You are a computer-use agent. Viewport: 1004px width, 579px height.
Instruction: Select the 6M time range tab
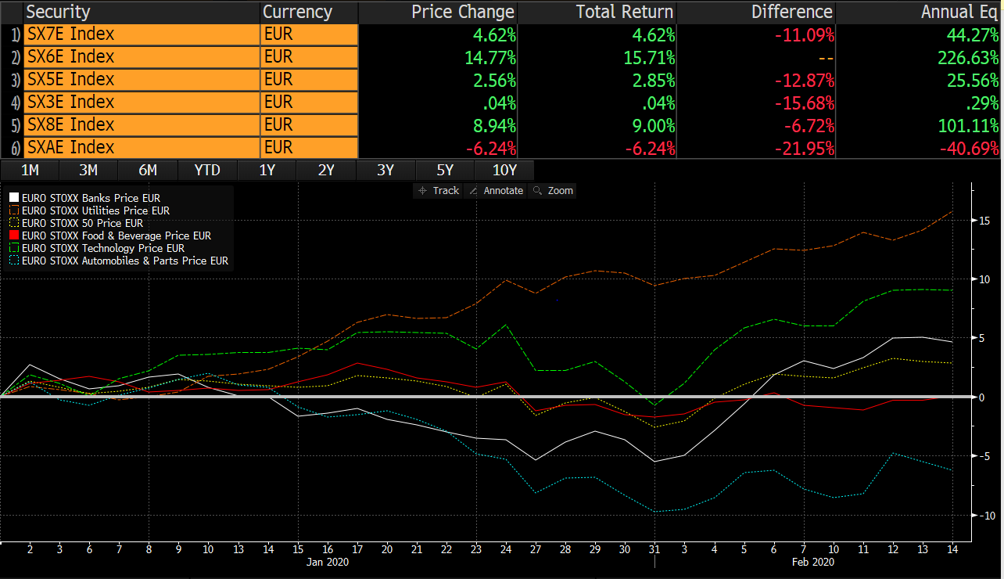(x=147, y=170)
